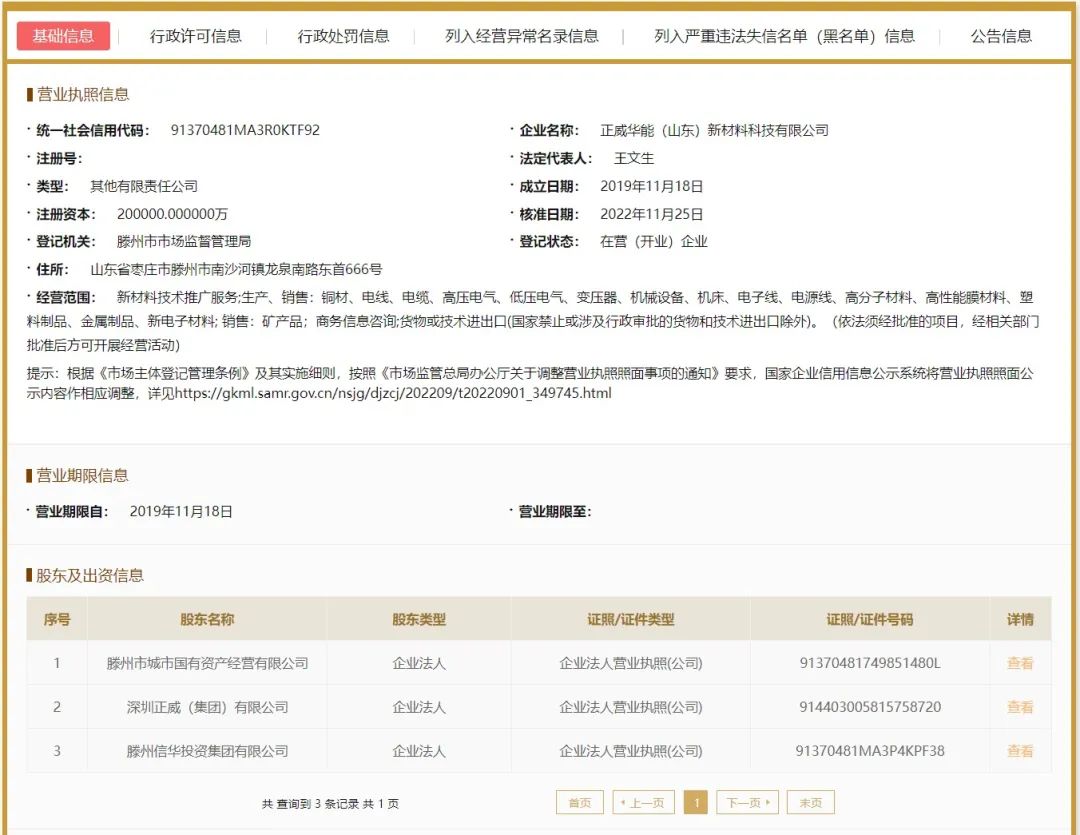Viewport: 1080px width, 835px height.
Task: Click establishment date 2019年11月18日
Action: (x=652, y=186)
